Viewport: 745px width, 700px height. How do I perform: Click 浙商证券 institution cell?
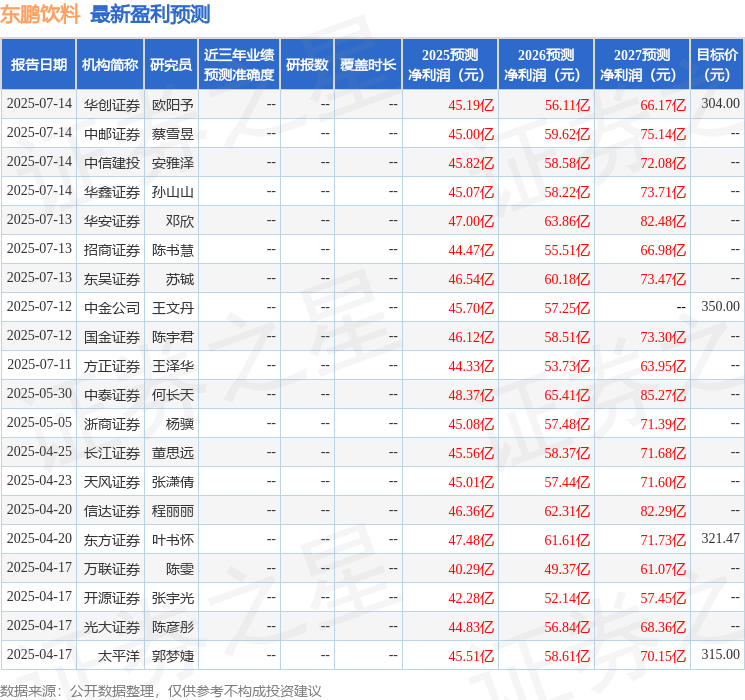point(112,424)
